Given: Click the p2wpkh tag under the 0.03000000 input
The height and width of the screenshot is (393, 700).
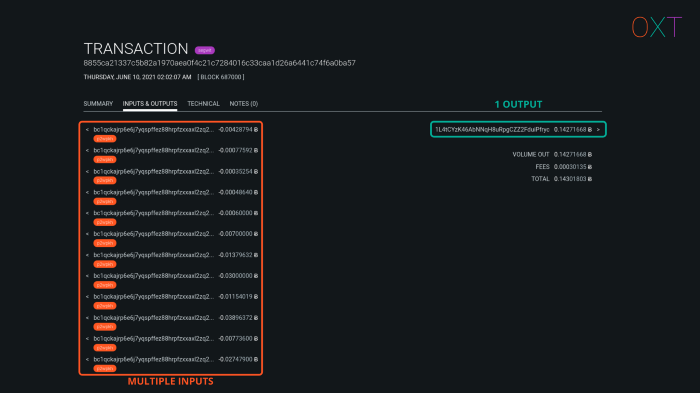Looking at the screenshot, I should point(105,285).
